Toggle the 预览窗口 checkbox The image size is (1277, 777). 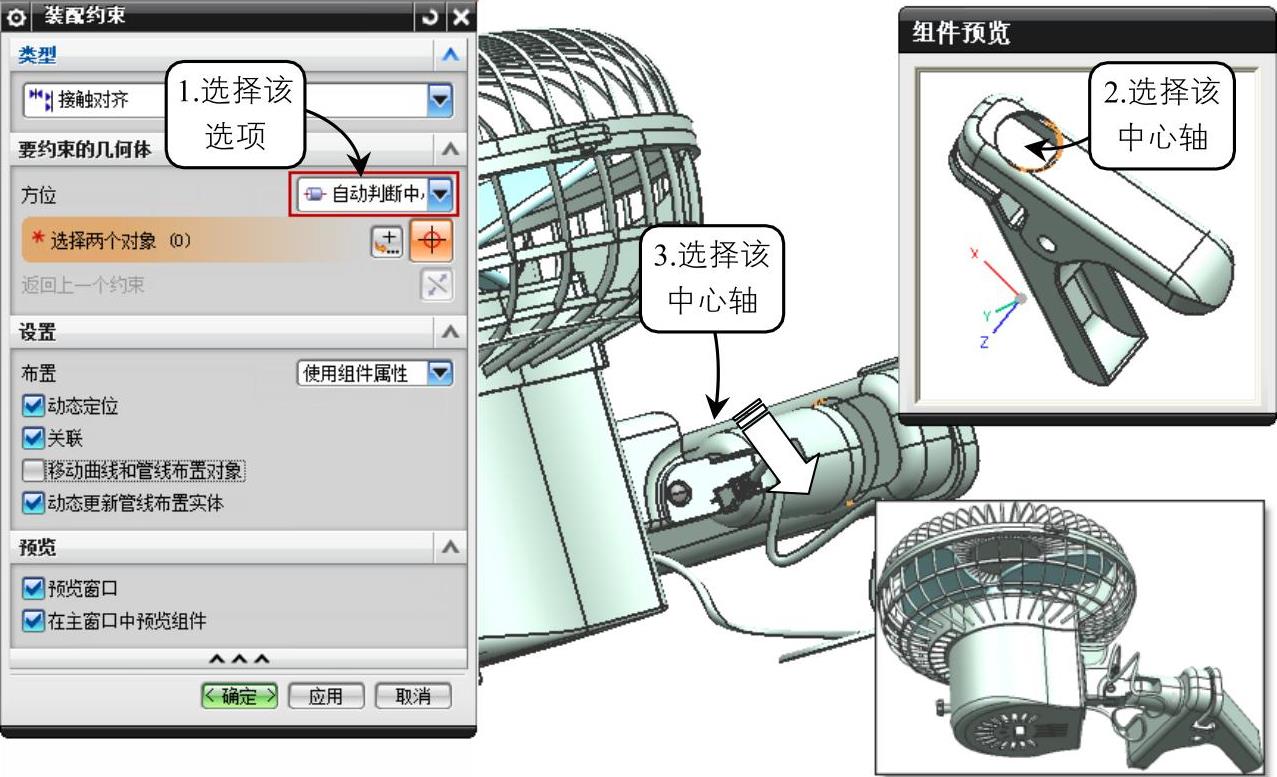[34, 588]
